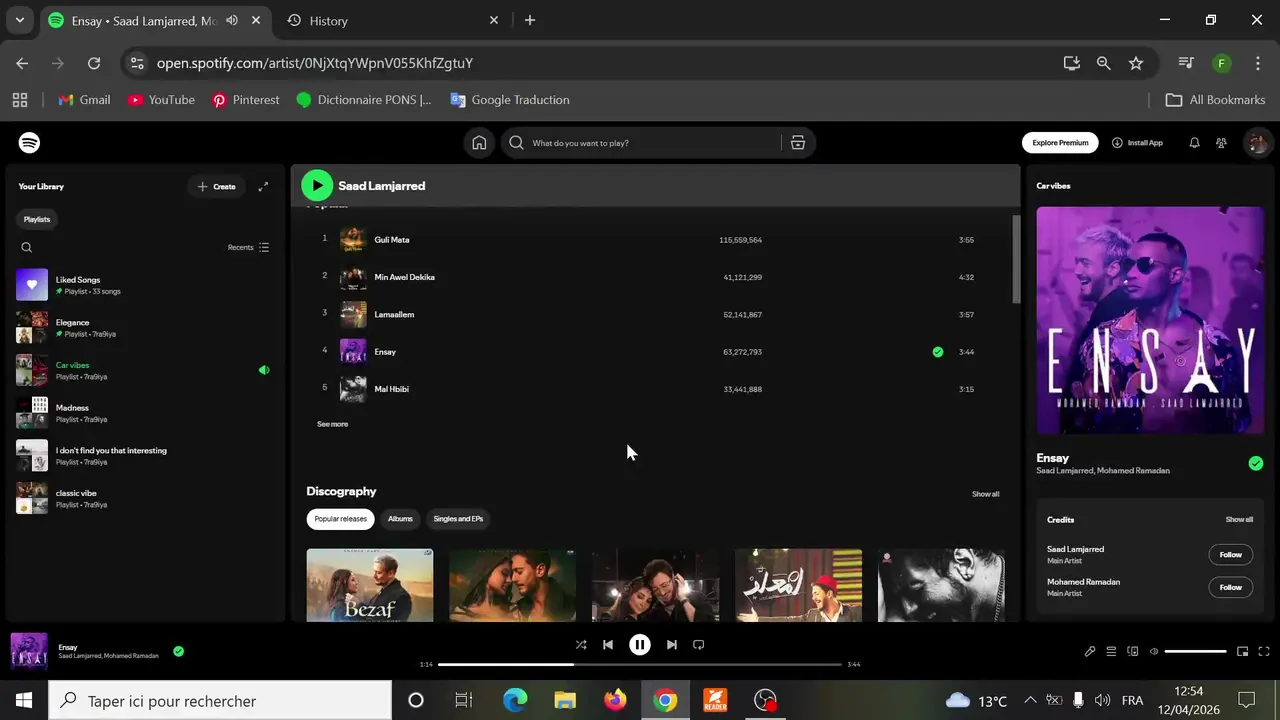1280x720 pixels.
Task: Show all credits link
Action: coord(1239,520)
